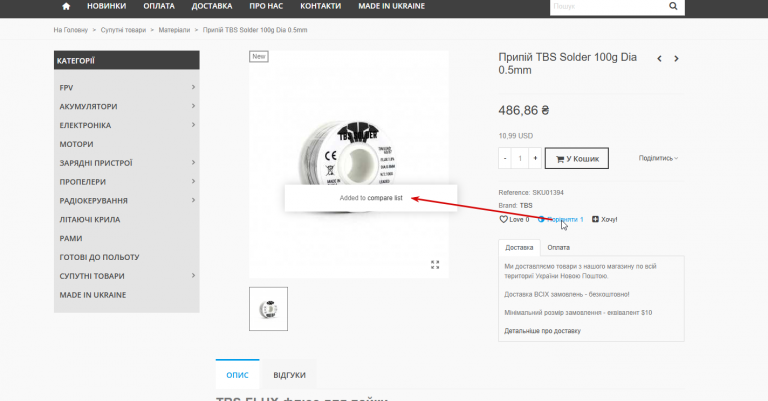Image resolution: width=768 pixels, height=401 pixels.
Task: Decrease quantity with minus button
Action: click(505, 158)
